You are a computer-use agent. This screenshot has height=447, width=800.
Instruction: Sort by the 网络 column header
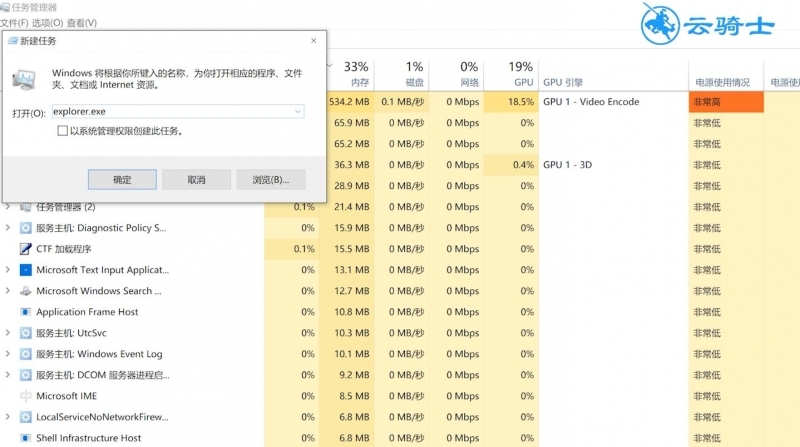click(x=456, y=74)
